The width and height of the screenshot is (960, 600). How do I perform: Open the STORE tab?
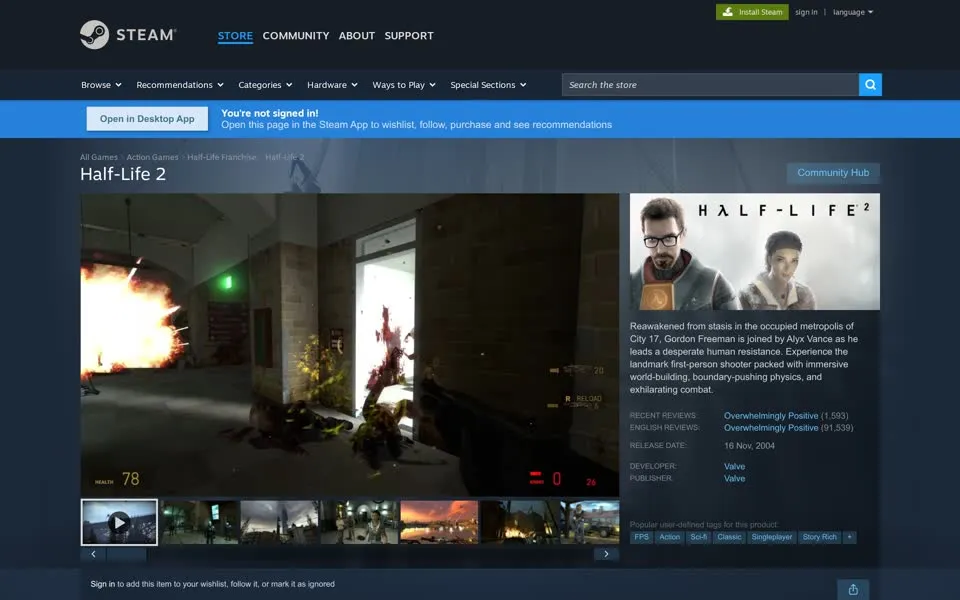(235, 36)
